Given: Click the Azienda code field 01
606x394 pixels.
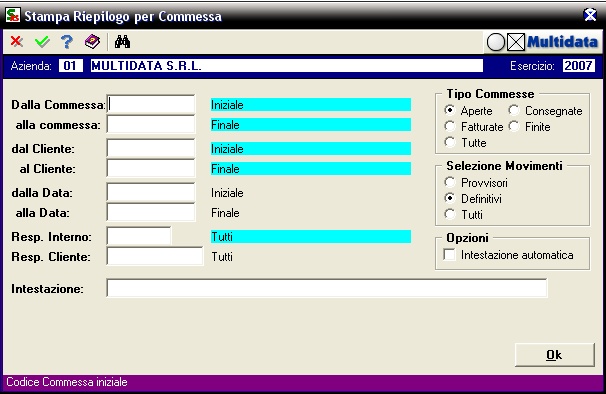Looking at the screenshot, I should pos(70,66).
